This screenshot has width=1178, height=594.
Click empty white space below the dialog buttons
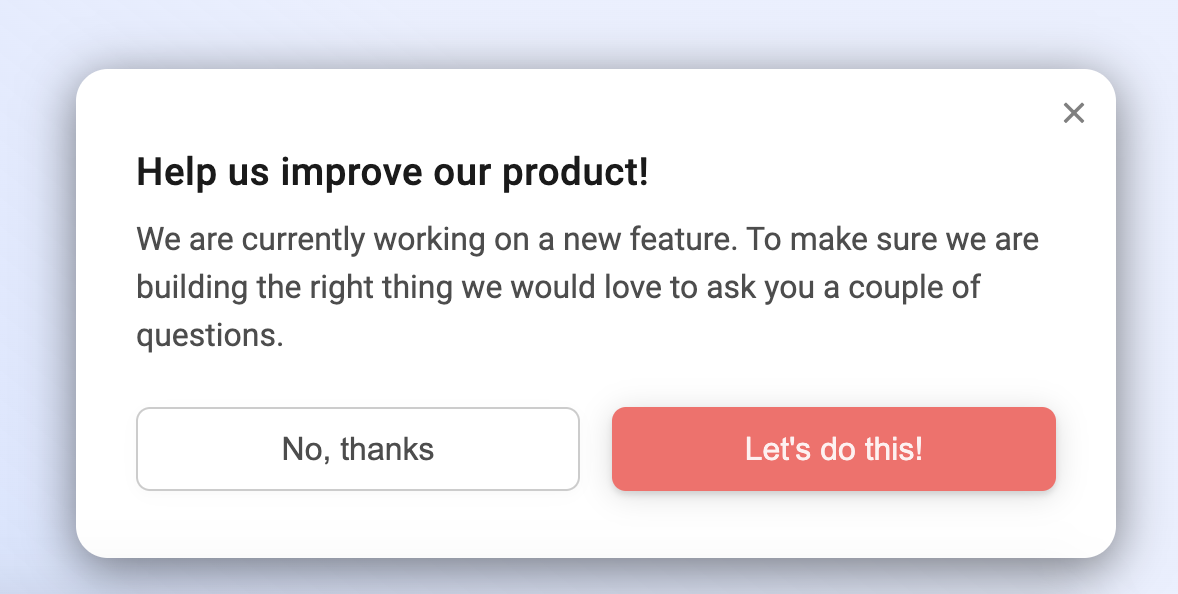pyautogui.click(x=595, y=524)
